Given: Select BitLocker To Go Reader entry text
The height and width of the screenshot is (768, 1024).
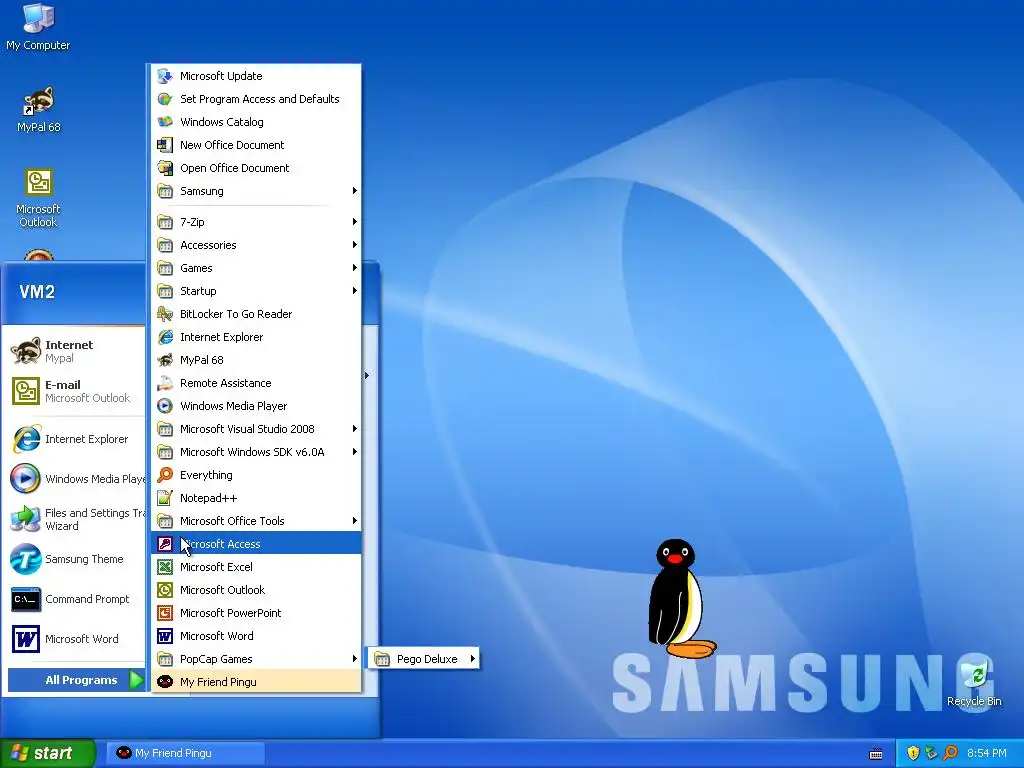Looking at the screenshot, I should (236, 314).
